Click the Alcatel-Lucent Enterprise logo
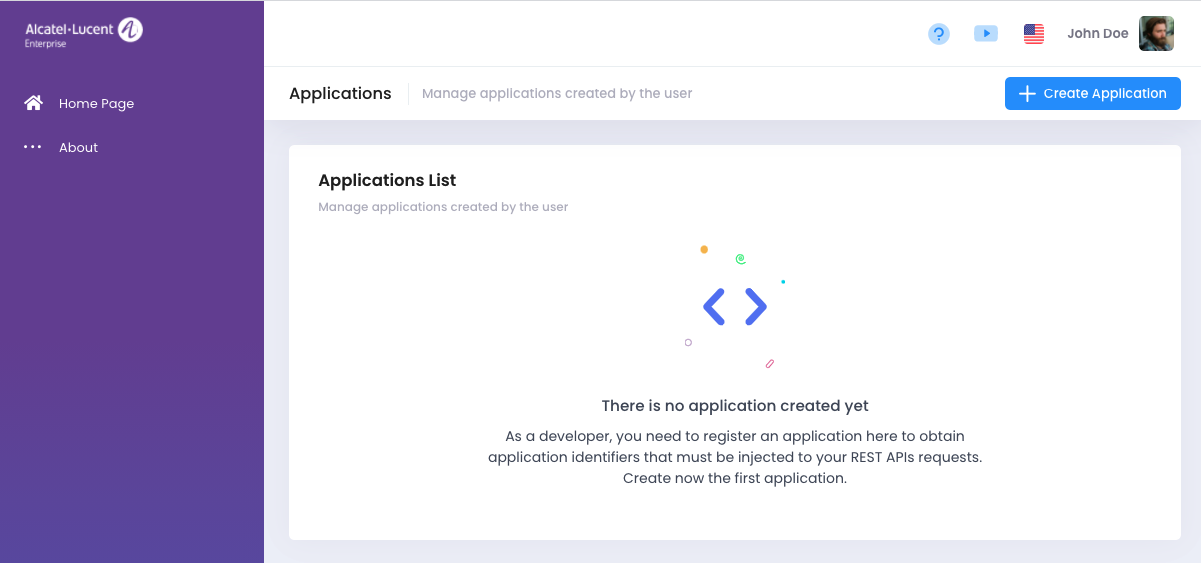This screenshot has width=1201, height=563. click(84, 33)
